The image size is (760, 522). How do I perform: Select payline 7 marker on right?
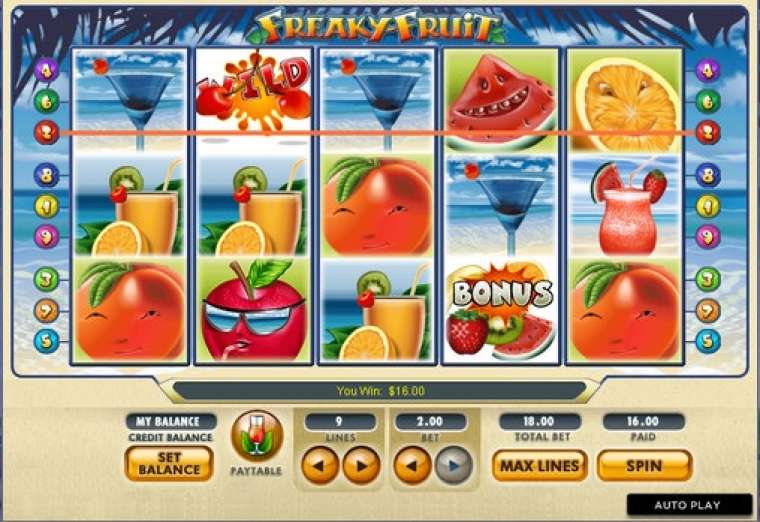click(x=708, y=311)
